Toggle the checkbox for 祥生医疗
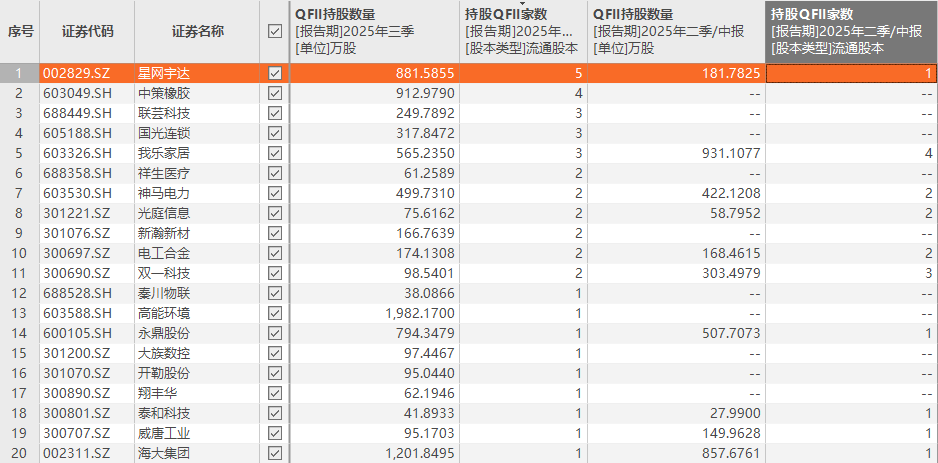 [275, 173]
